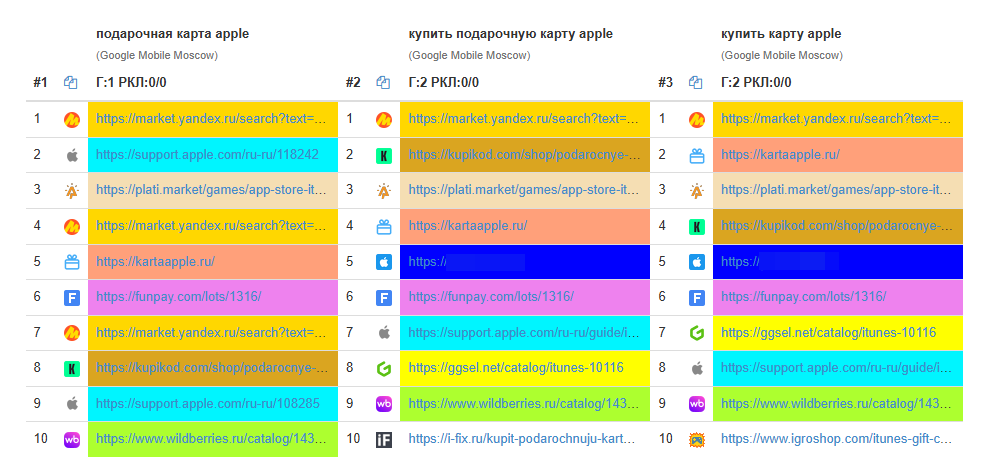The height and width of the screenshot is (471, 1004).
Task: Click copy icon next to #2 header
Action: click(384, 83)
